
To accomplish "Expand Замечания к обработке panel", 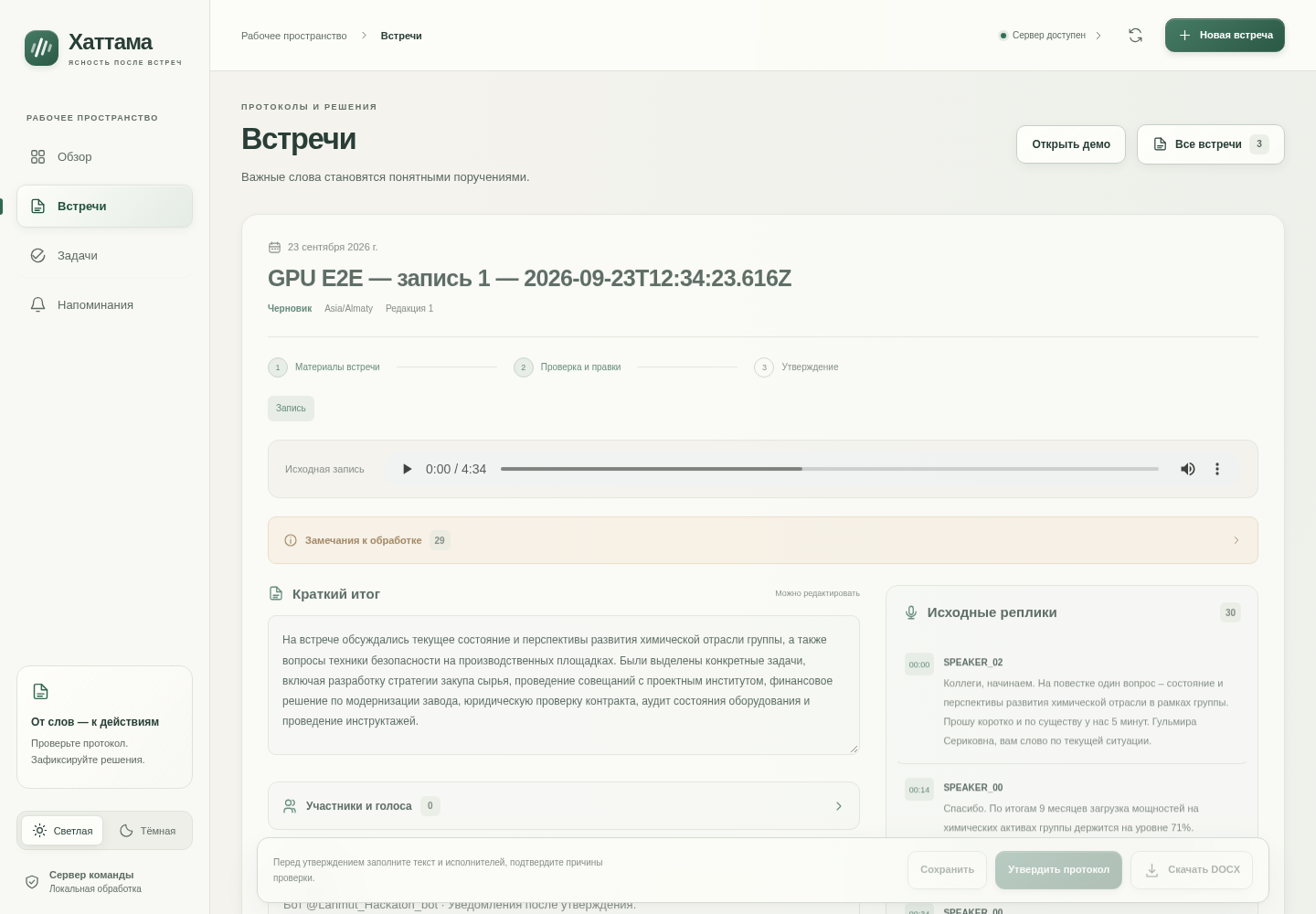I will [x=763, y=540].
